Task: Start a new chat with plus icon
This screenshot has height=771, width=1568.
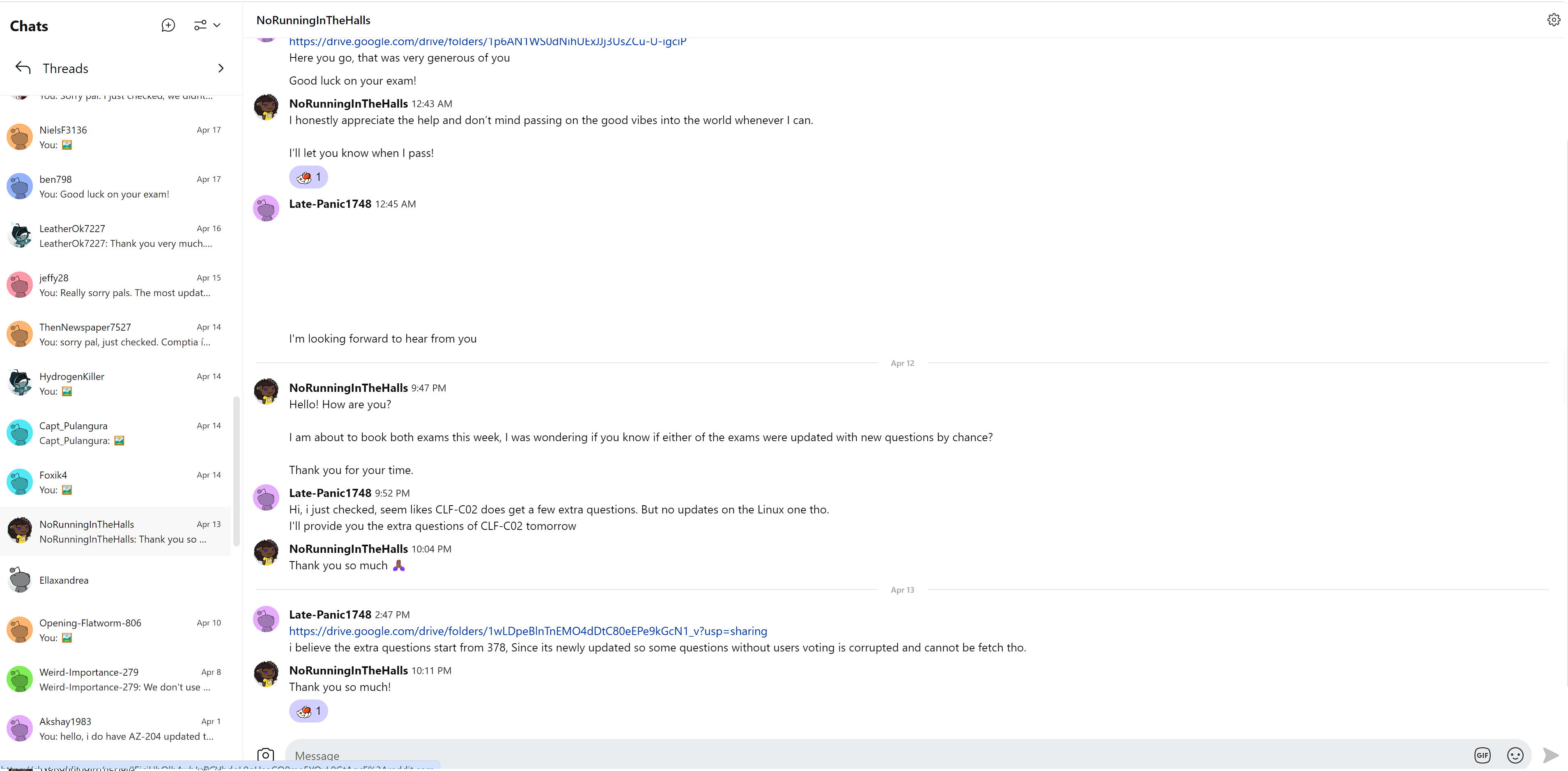Action: tap(168, 25)
